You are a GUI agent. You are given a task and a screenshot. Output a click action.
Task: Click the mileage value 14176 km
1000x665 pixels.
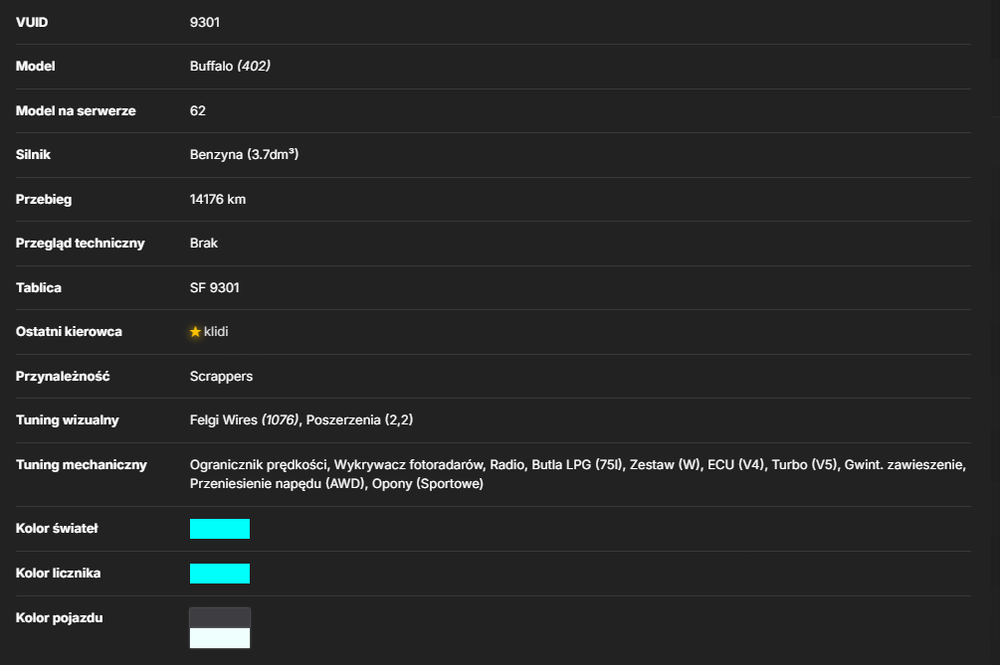(x=217, y=200)
